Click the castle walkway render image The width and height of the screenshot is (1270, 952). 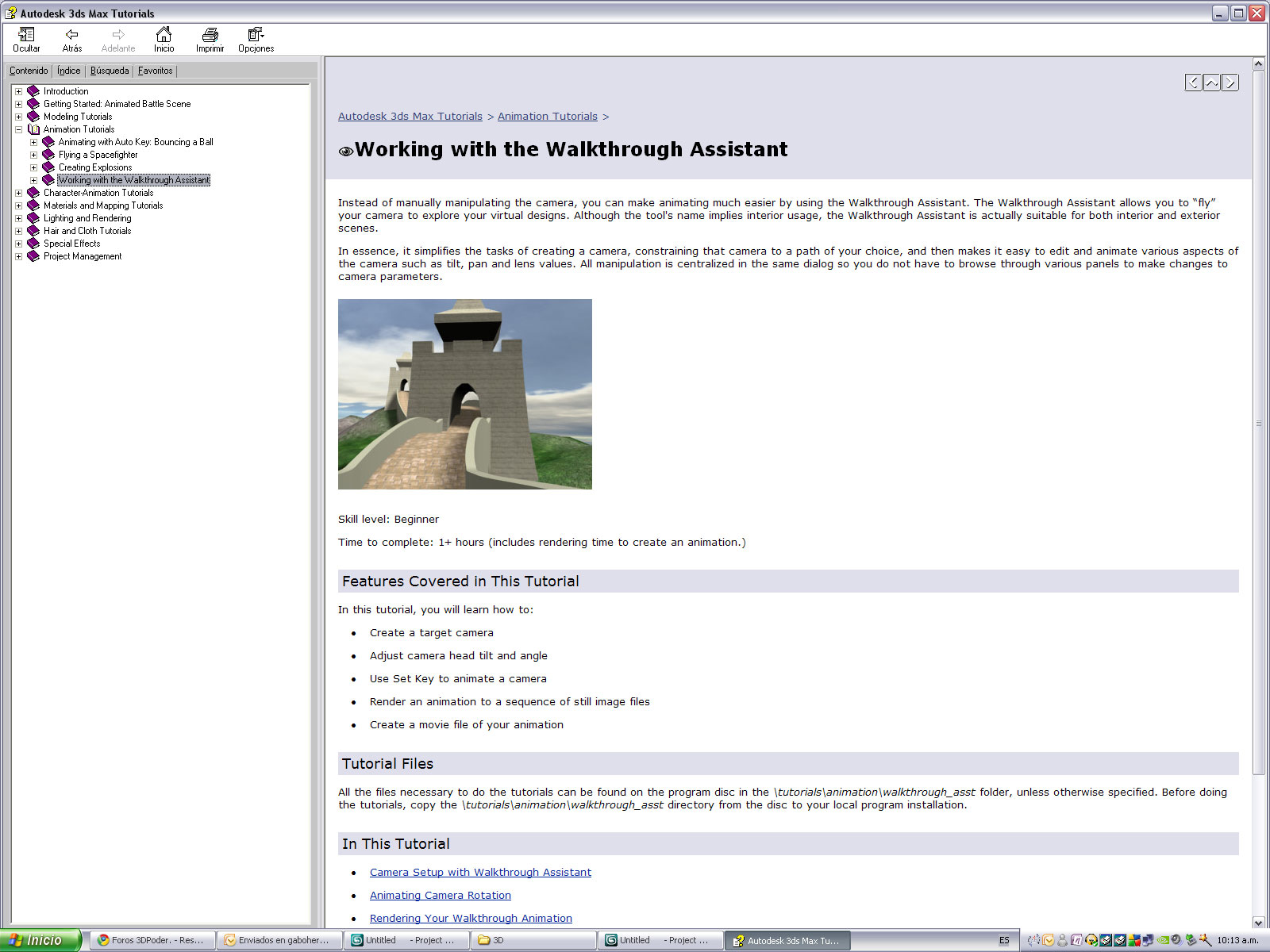click(x=465, y=394)
